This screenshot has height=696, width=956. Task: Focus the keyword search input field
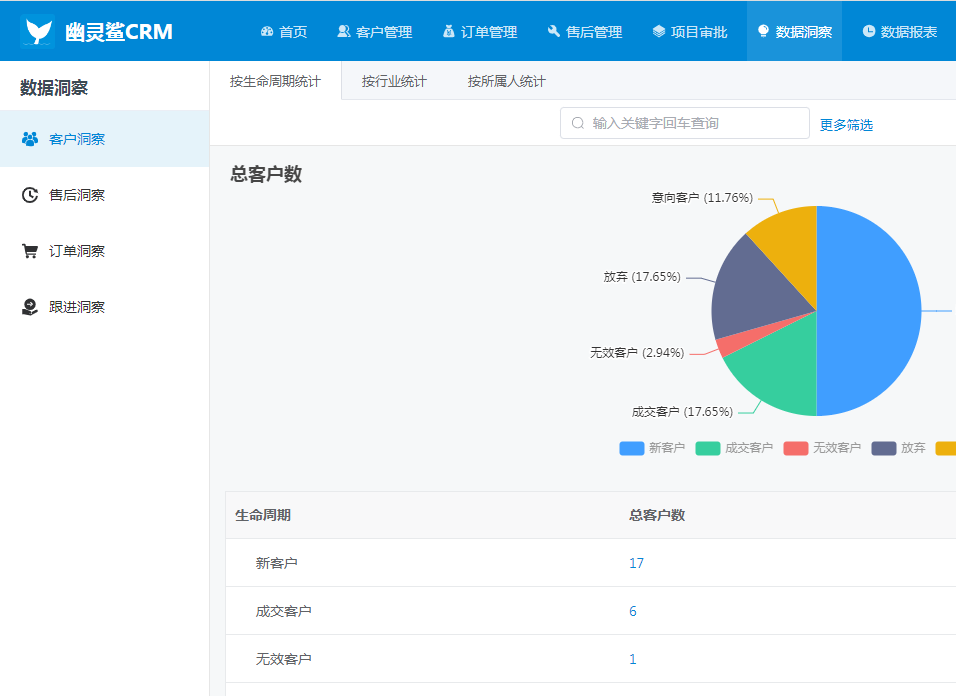point(690,123)
